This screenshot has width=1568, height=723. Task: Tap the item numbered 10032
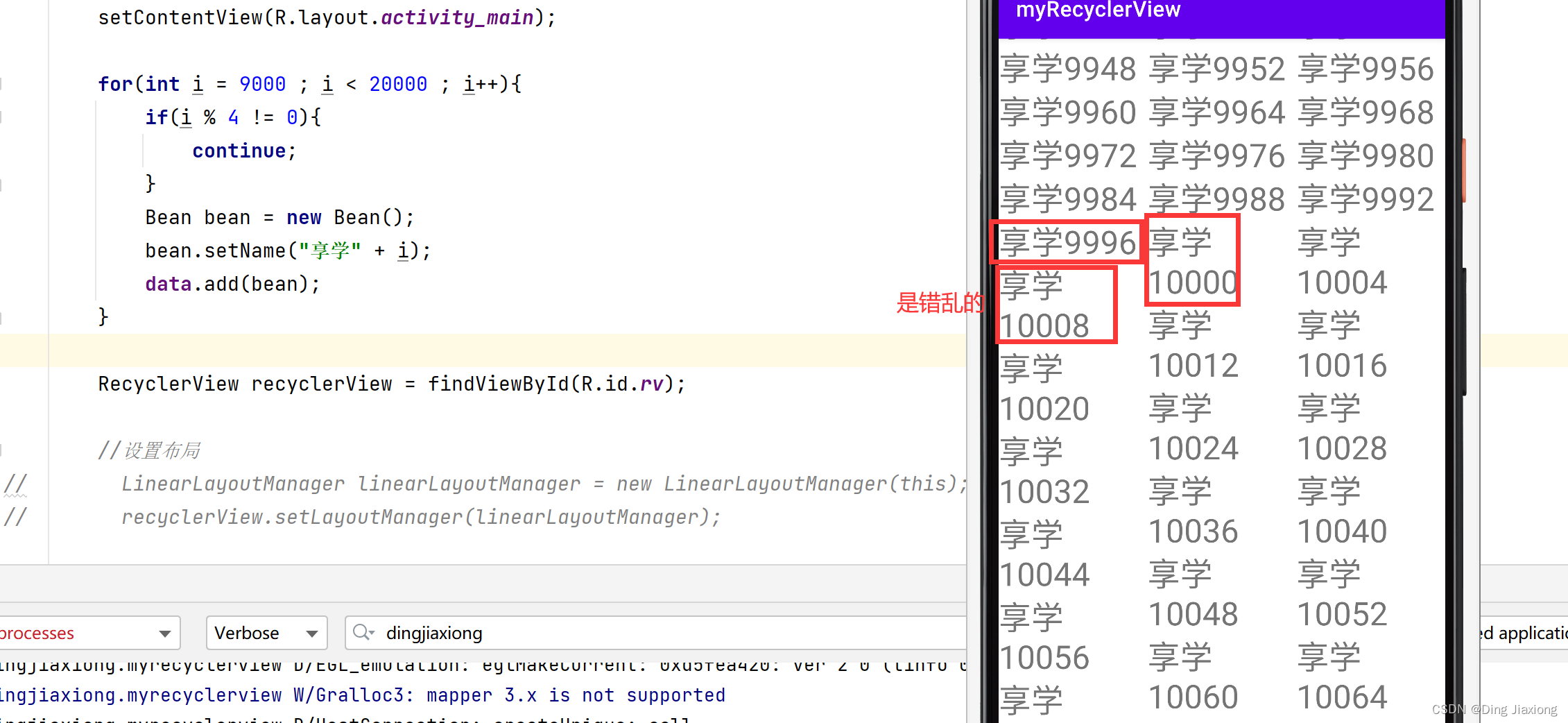1044,472
